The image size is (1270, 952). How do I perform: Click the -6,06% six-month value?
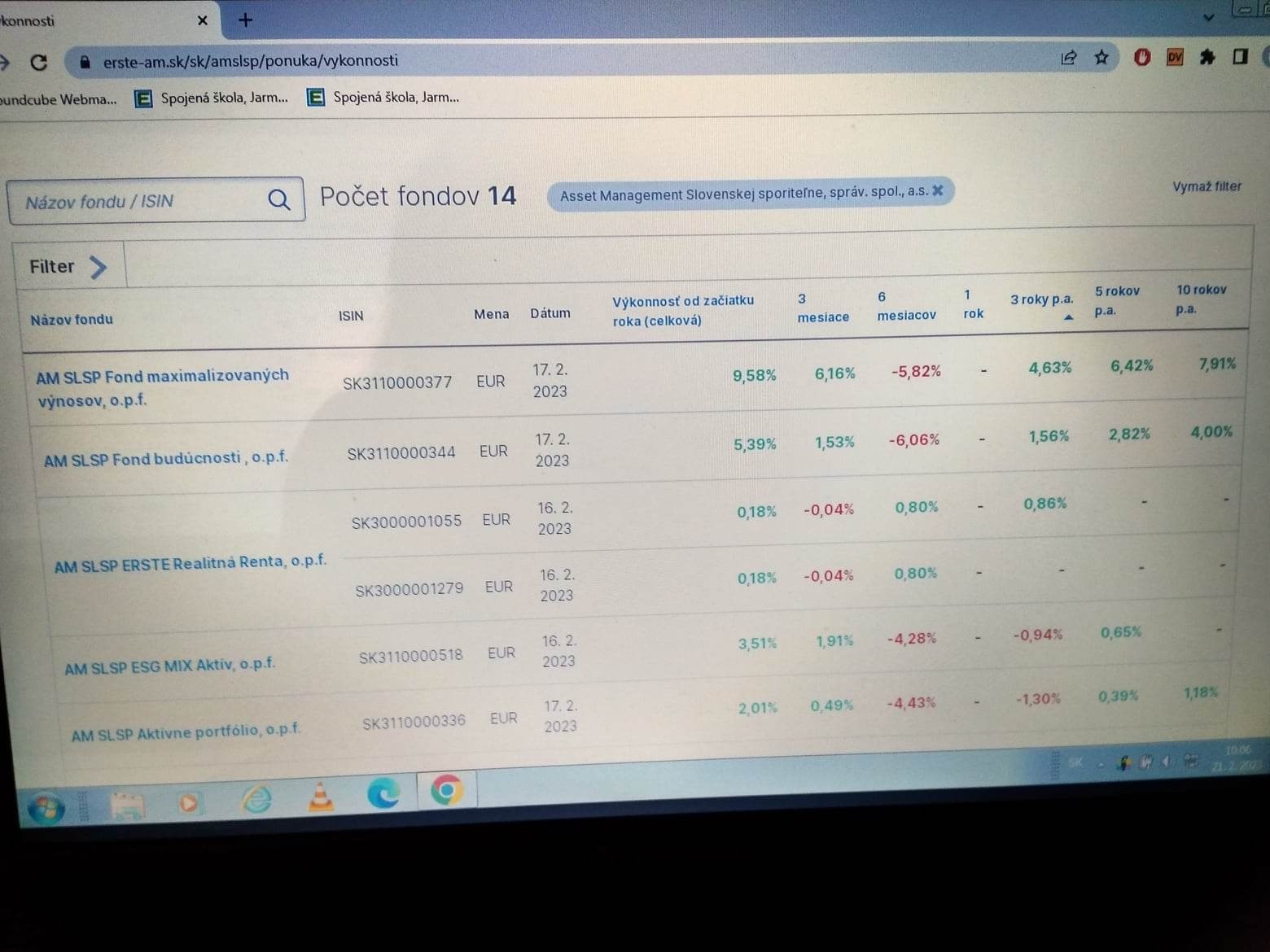tap(914, 440)
